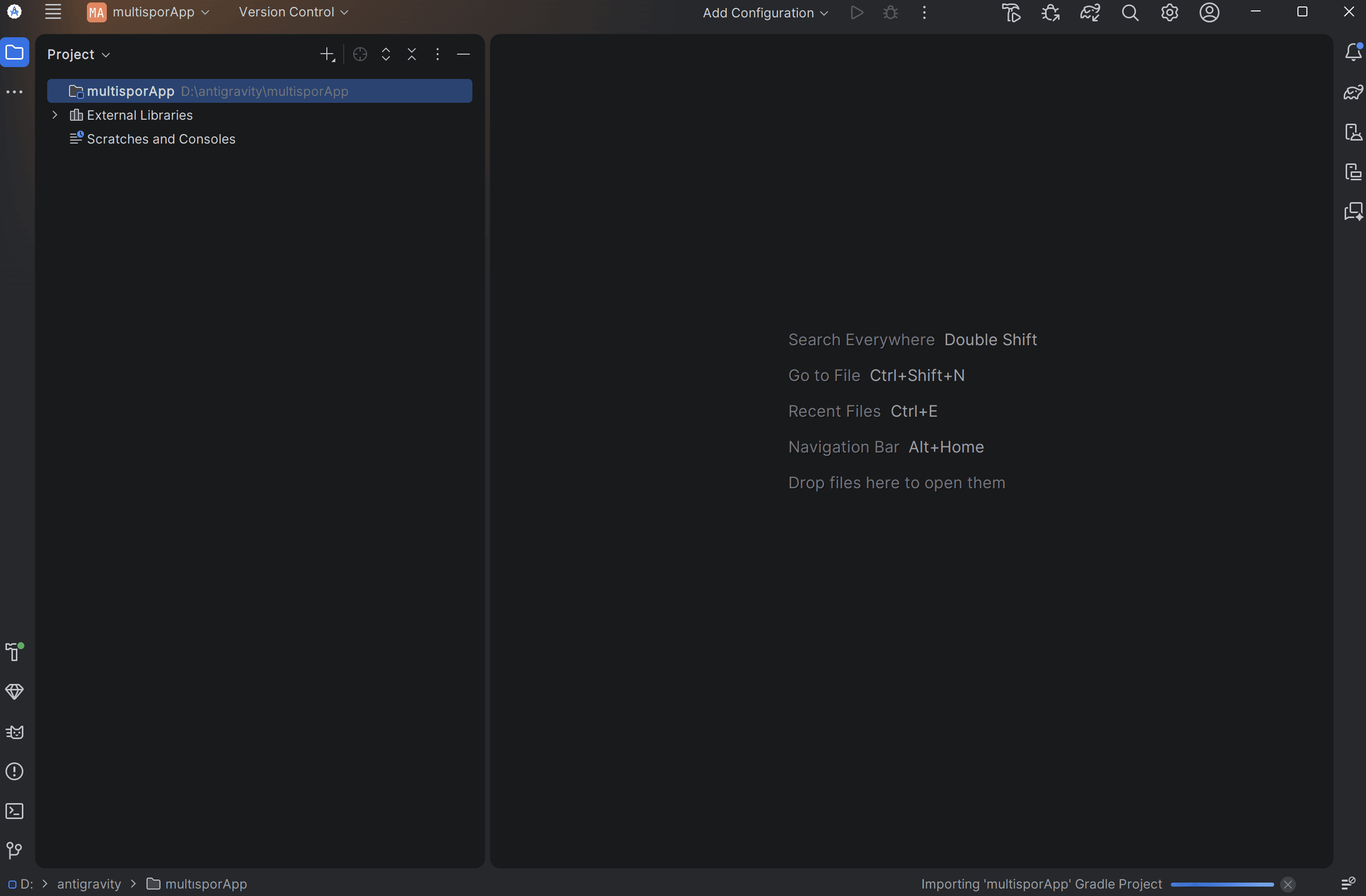Viewport: 1366px width, 896px height.
Task: Open the Problems tool window icon
Action: 14,771
